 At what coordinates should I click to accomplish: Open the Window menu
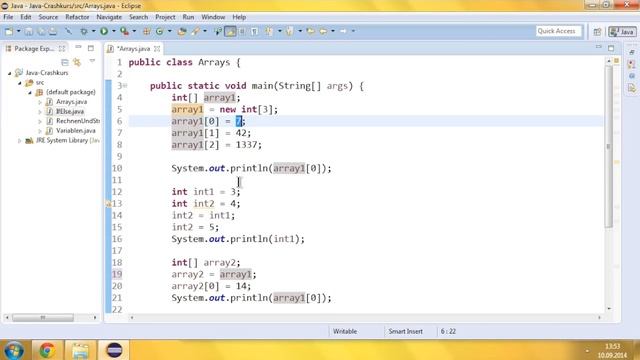[213, 17]
